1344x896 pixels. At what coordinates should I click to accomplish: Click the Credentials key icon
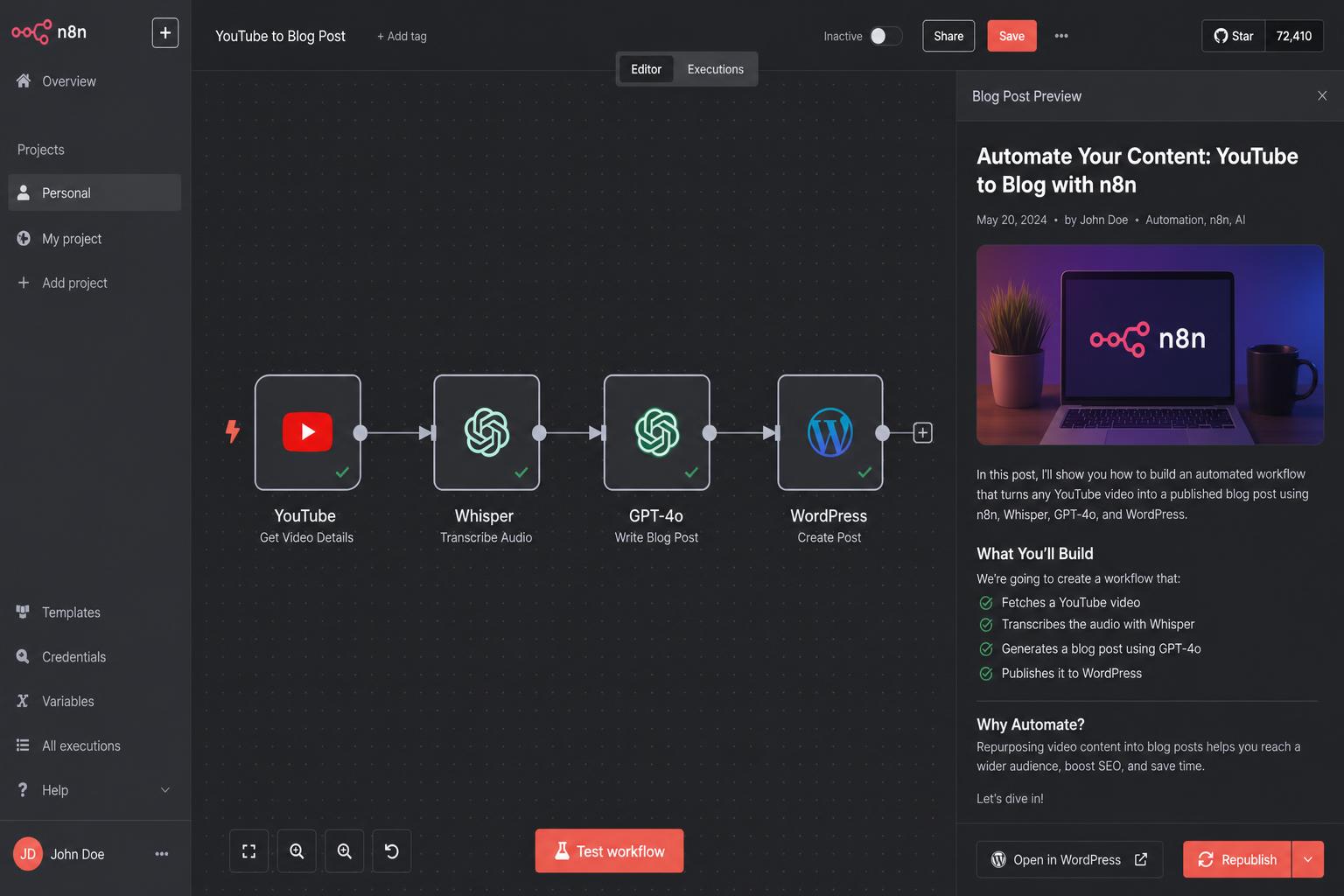click(23, 656)
